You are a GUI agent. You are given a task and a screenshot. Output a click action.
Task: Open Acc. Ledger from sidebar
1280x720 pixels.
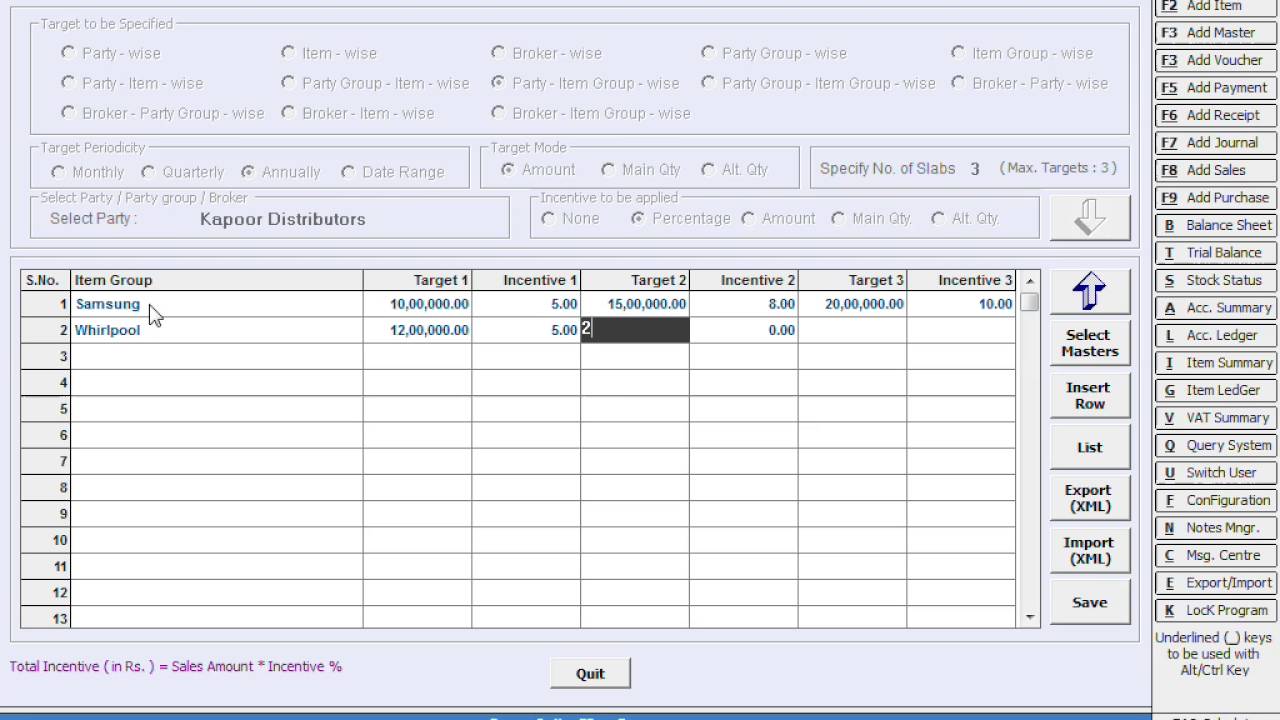[1215, 335]
